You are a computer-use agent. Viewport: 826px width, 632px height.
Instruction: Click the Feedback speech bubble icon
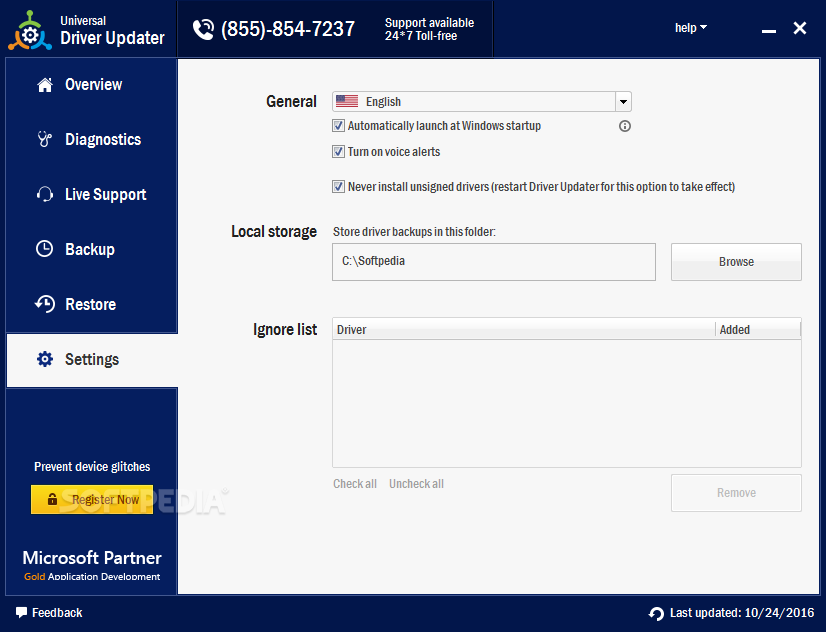click(21, 613)
